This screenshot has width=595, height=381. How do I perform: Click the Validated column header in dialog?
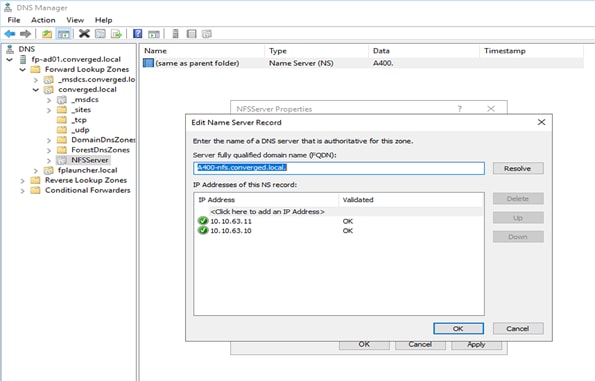pyautogui.click(x=411, y=200)
